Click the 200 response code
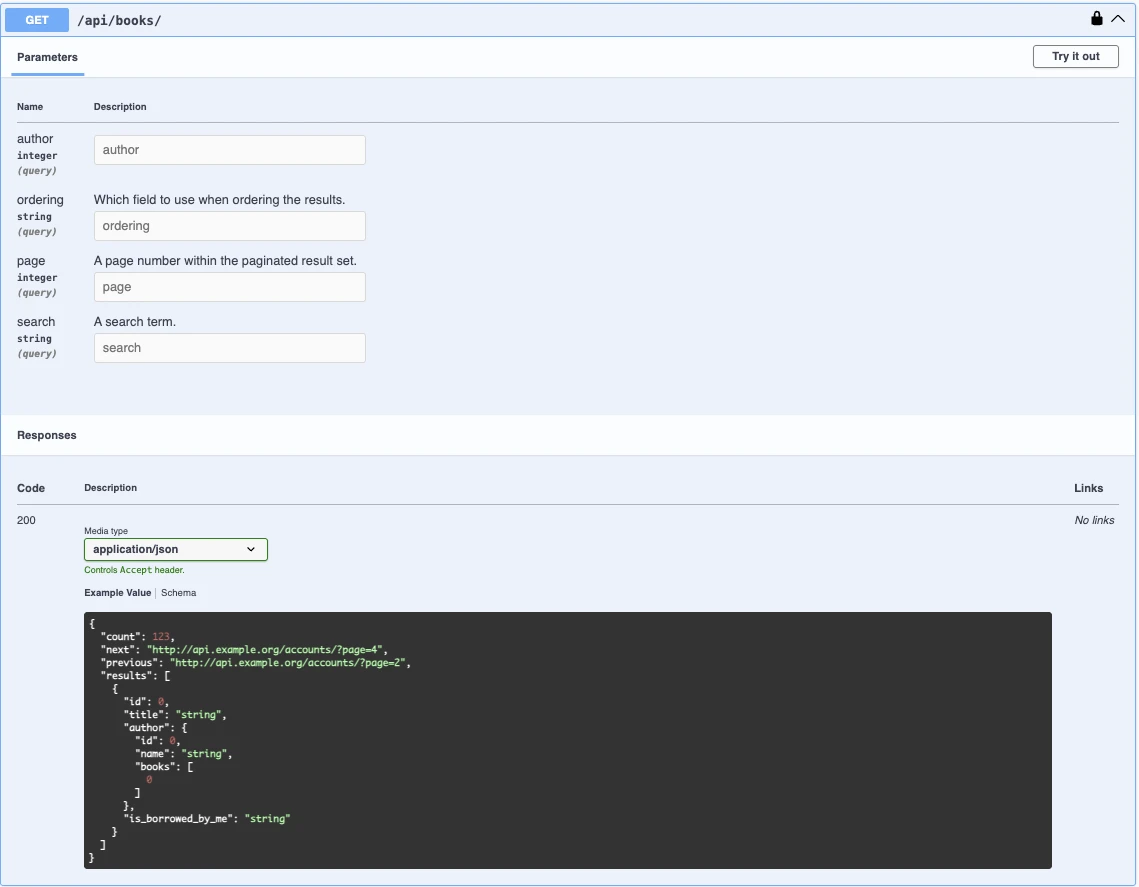Screen dimensions: 1139x887 point(26,520)
